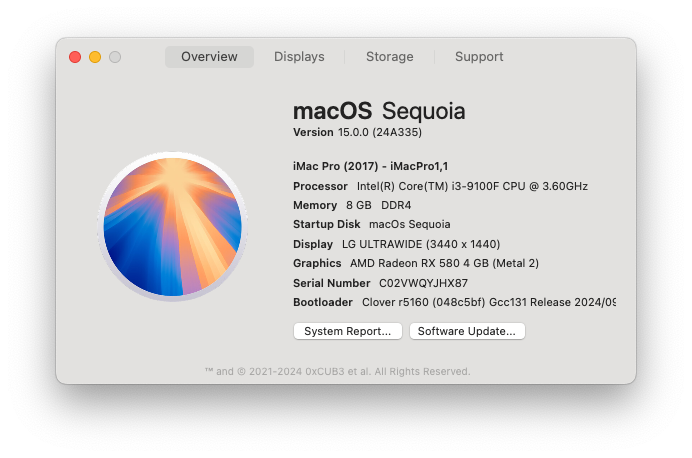692x458 pixels.
Task: Click the Startup Disk entry
Action: pyautogui.click(x=372, y=224)
